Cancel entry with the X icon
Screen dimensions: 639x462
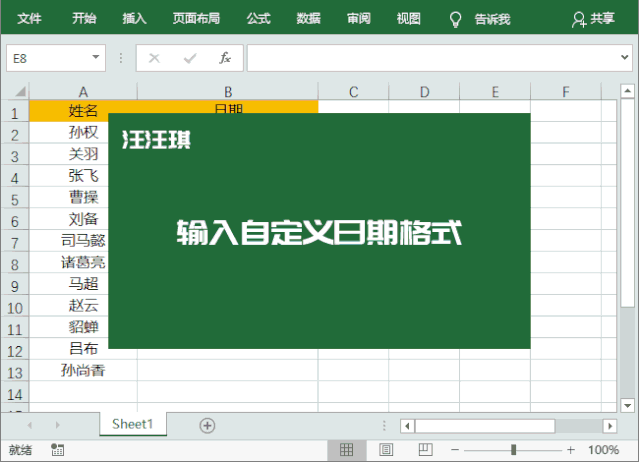[154, 58]
